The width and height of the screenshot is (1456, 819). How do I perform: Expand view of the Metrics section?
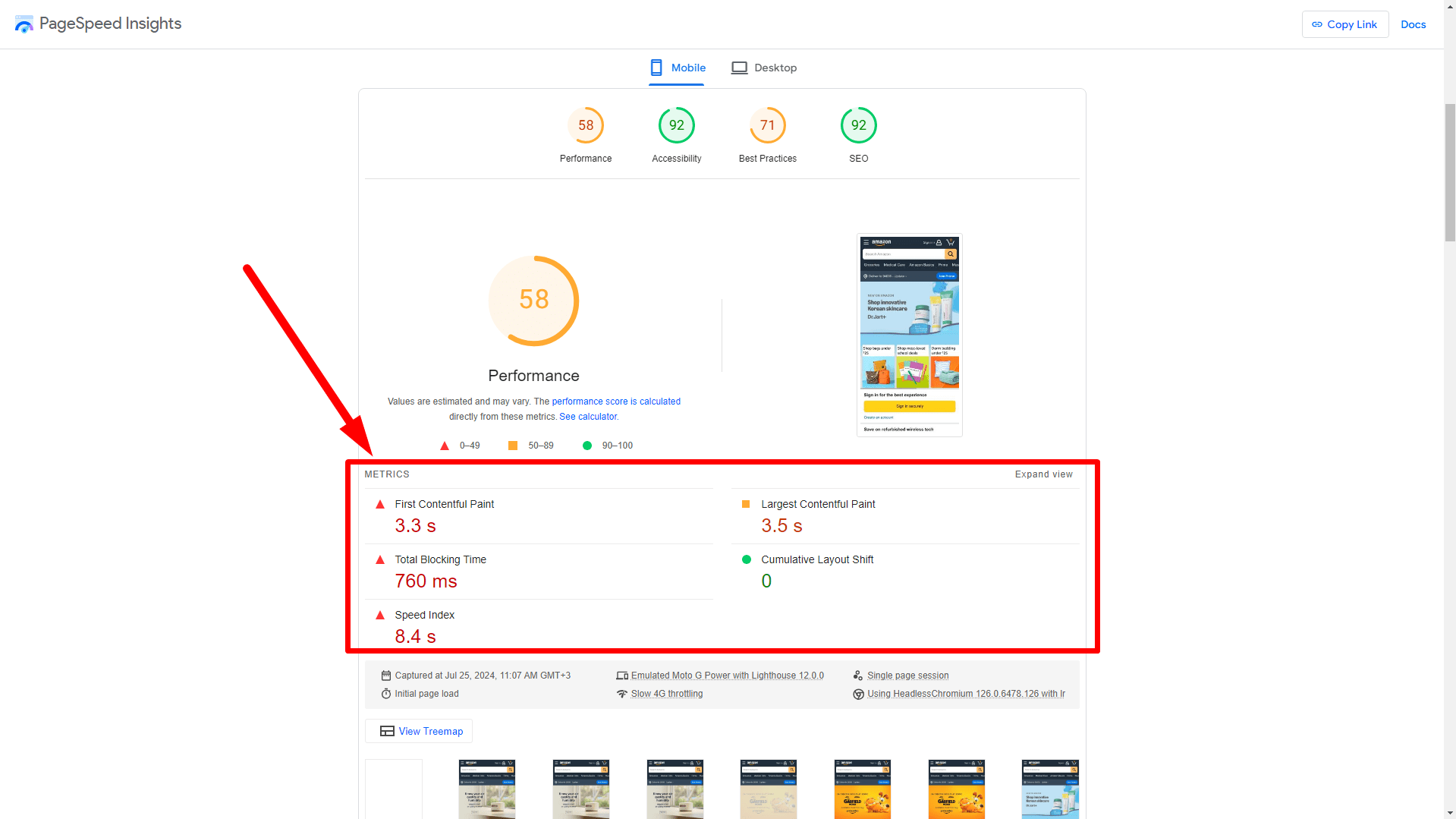click(x=1043, y=474)
